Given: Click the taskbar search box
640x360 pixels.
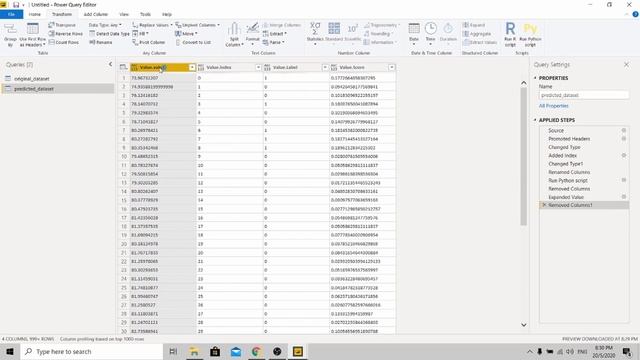Looking at the screenshot, I should point(92,351).
